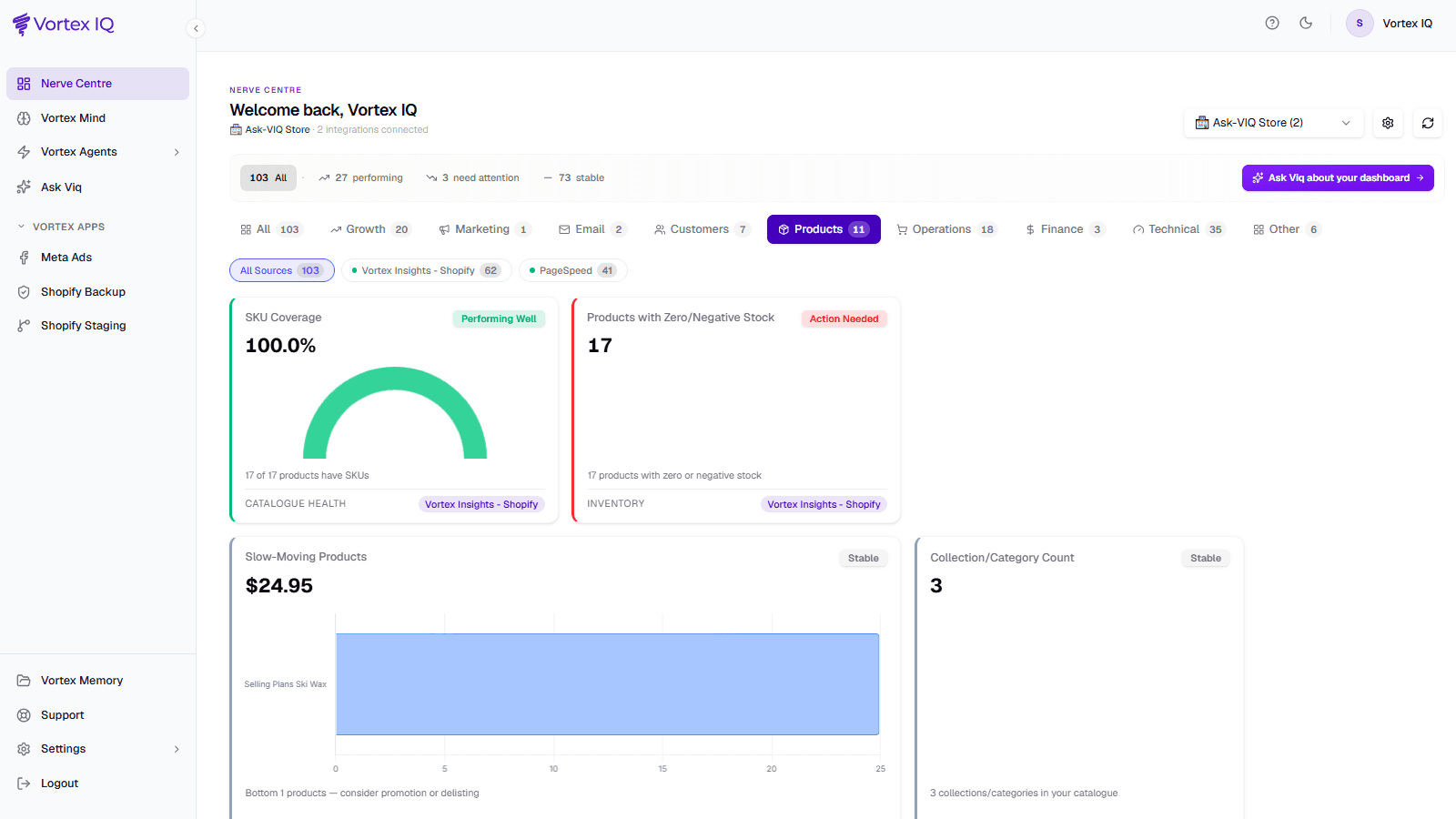Select Vortex Insights - Shopify 62 source chip
The height and width of the screenshot is (819, 1456).
[x=426, y=270]
